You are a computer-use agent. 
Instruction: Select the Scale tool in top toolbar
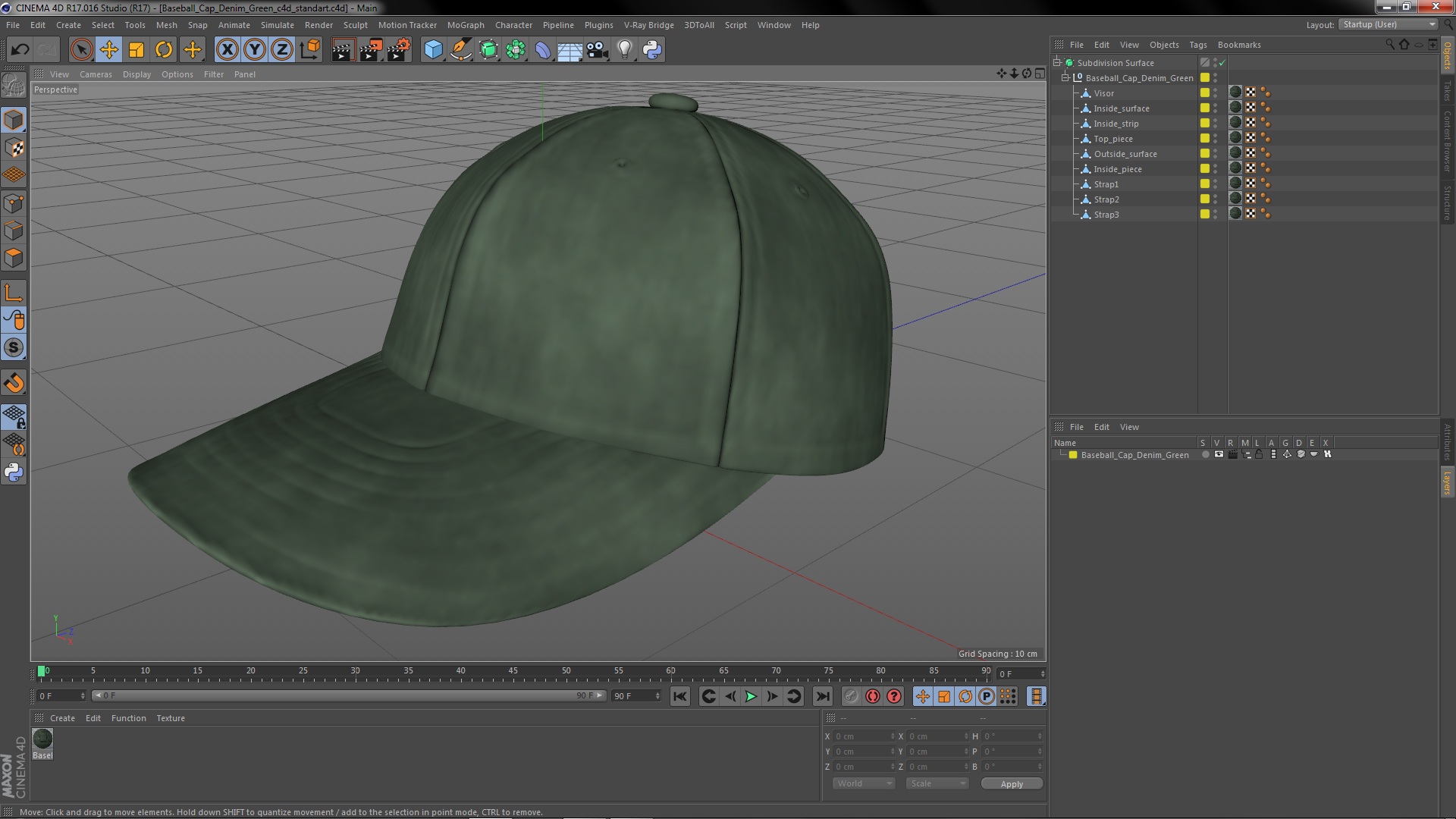click(136, 50)
